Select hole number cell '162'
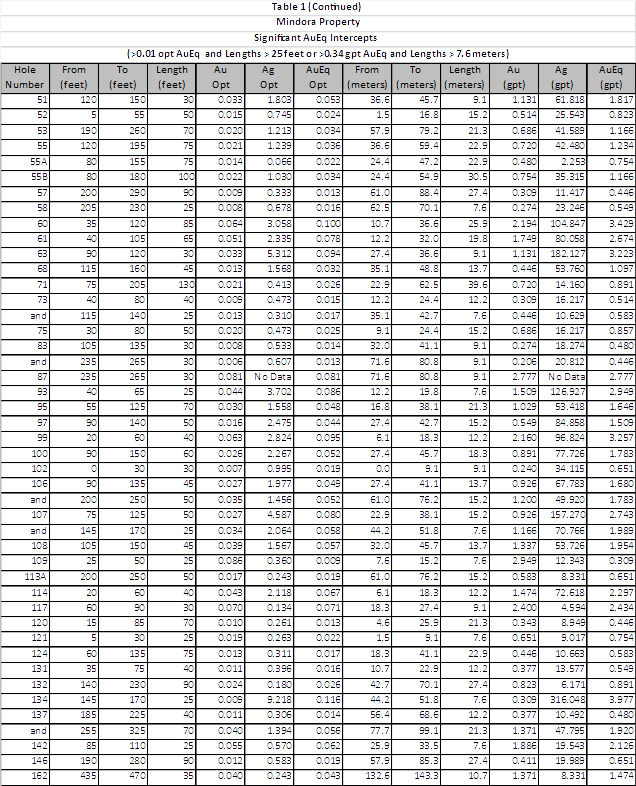 39,776
